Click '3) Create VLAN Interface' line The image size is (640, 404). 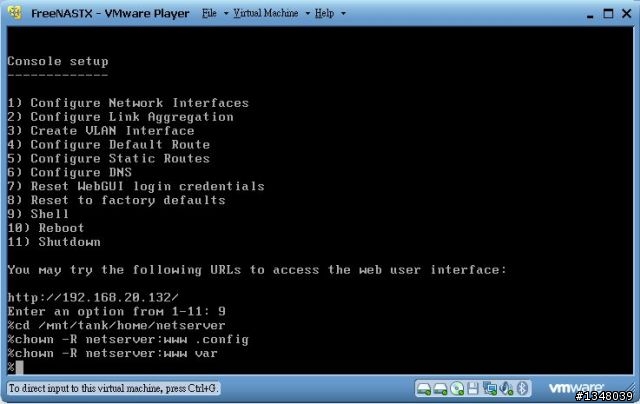[x=101, y=131]
